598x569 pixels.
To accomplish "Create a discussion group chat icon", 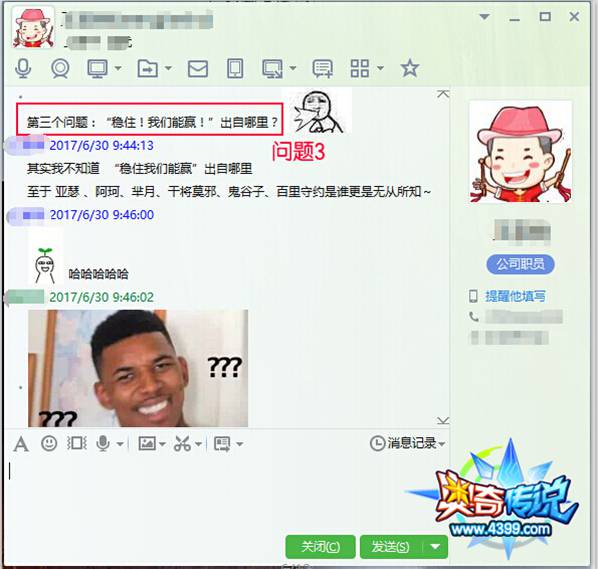I will coord(323,69).
